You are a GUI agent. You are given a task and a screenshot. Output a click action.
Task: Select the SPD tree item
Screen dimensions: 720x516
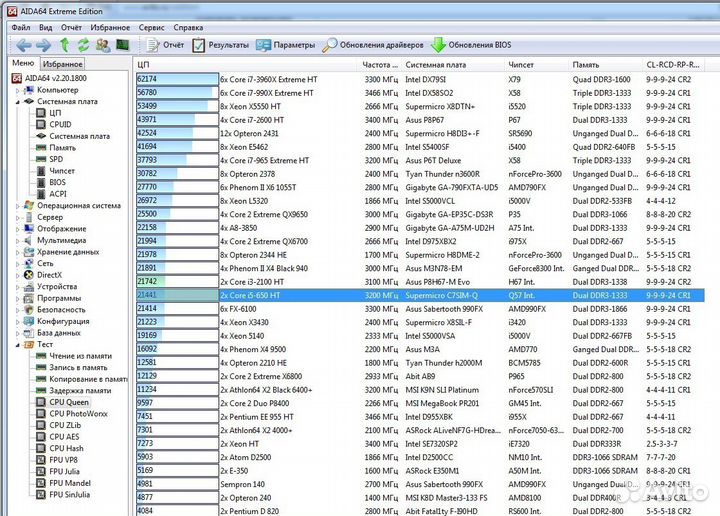click(50, 159)
